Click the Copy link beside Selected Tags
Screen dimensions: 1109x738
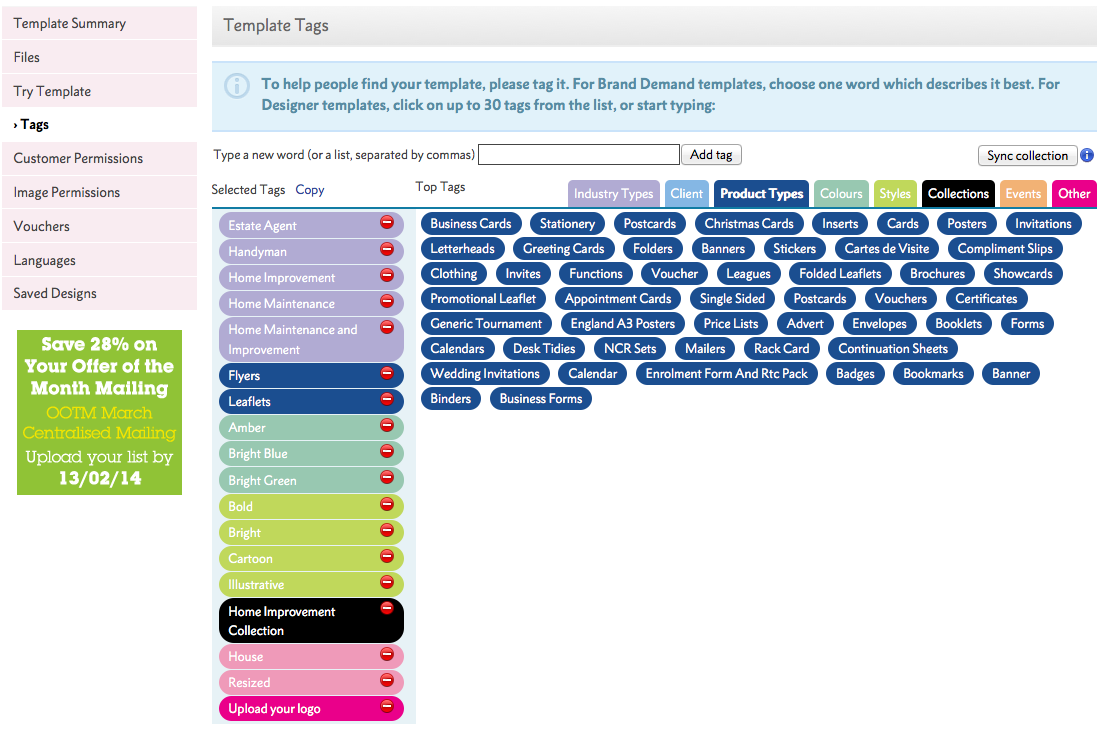tap(310, 190)
